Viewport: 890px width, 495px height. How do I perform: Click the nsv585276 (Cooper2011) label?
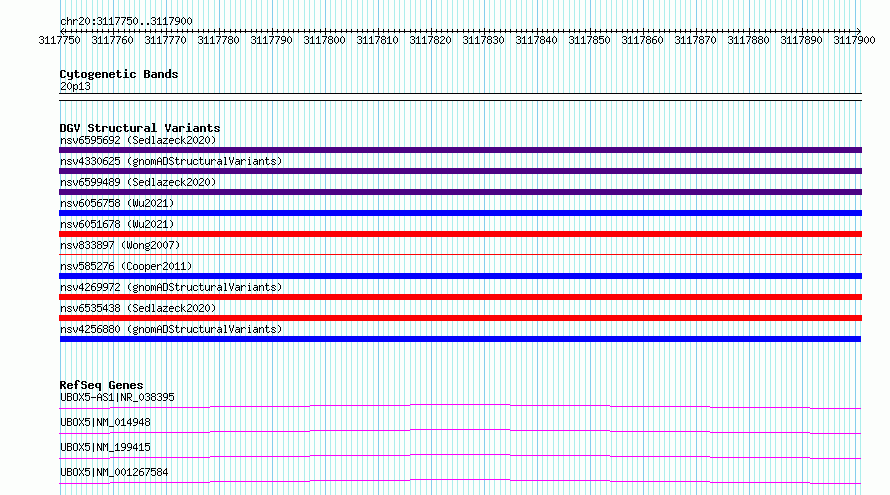pos(126,266)
